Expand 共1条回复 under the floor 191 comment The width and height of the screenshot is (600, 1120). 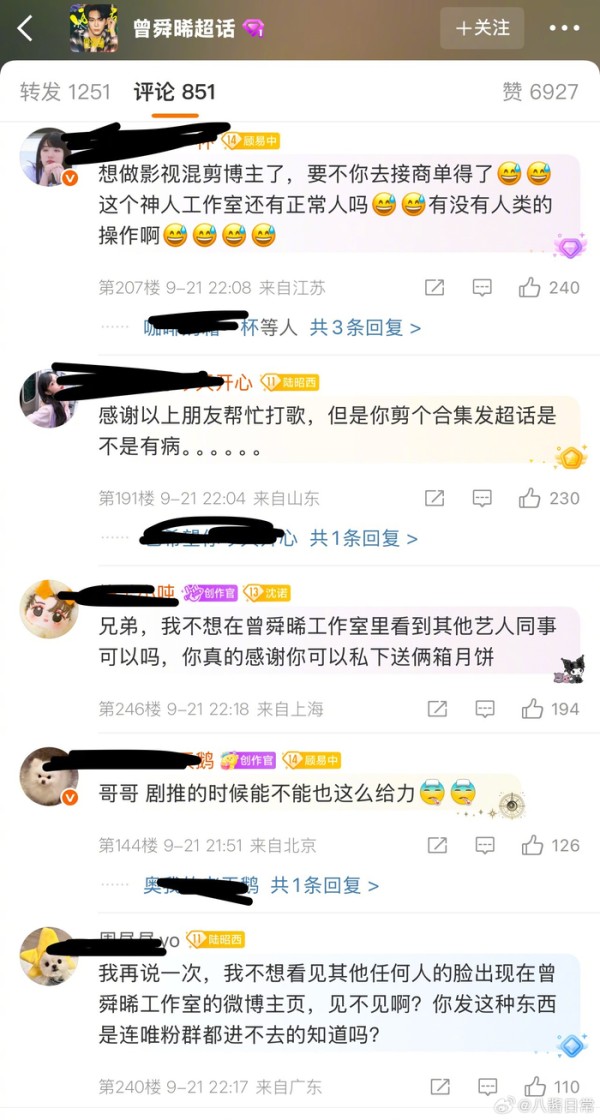(x=363, y=539)
